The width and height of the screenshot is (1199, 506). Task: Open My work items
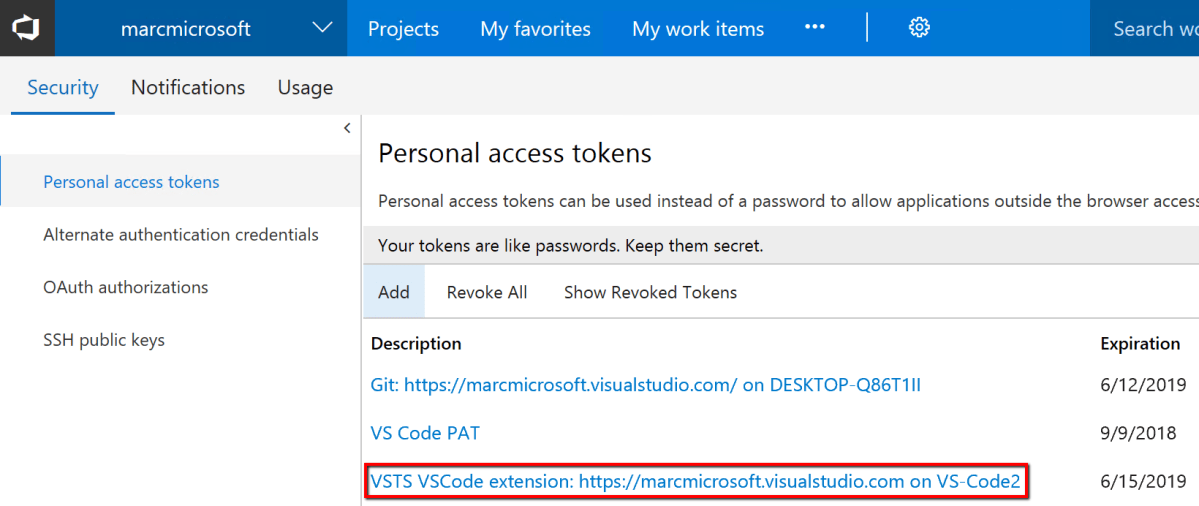[x=698, y=29]
